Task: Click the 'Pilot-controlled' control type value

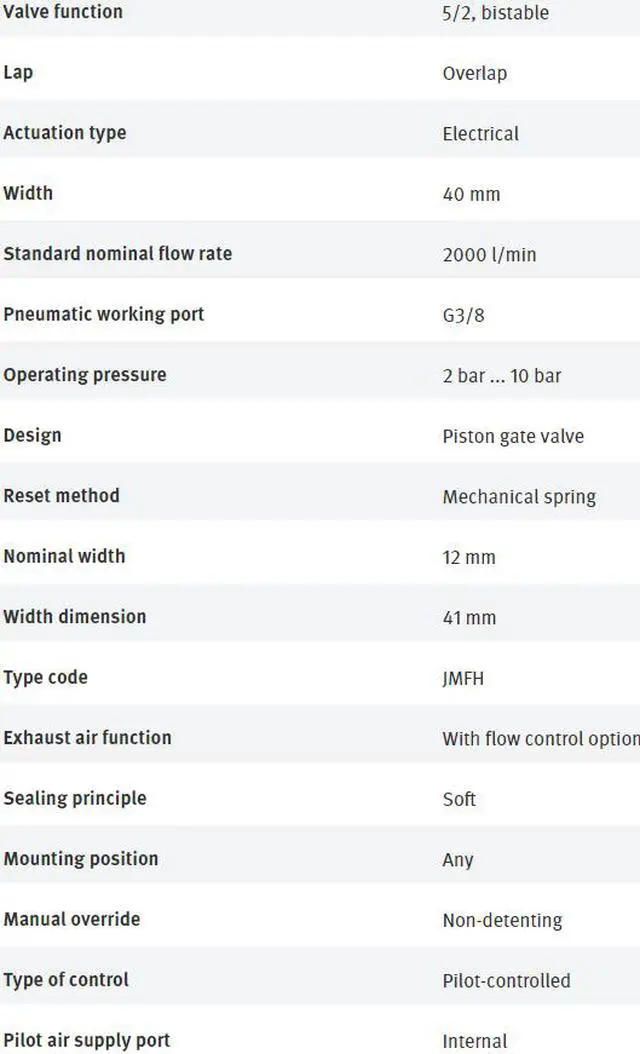Action: 506,980
